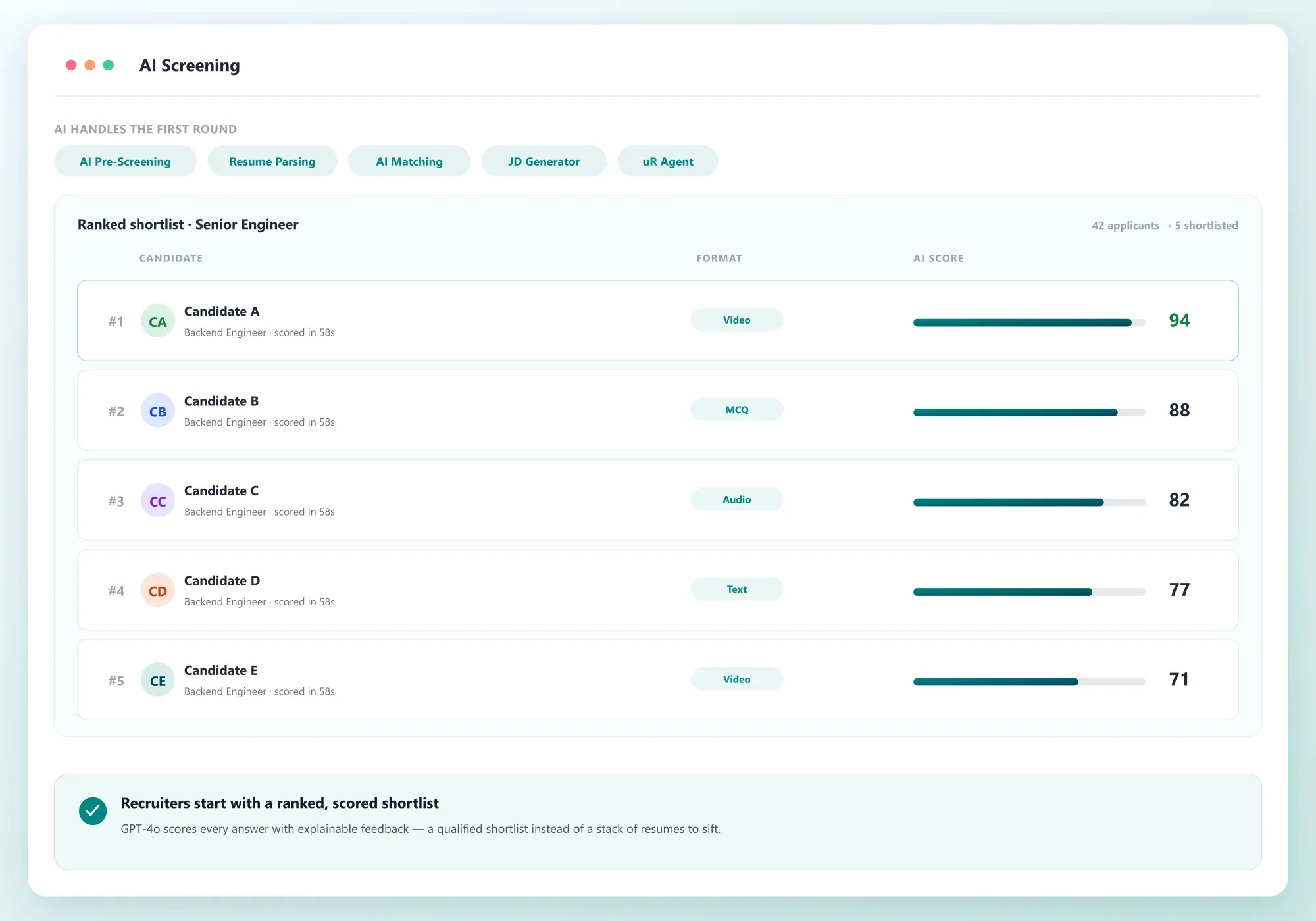Click the GPT-4o explainable feedback description
The height and width of the screenshot is (921, 1316).
click(x=420, y=829)
